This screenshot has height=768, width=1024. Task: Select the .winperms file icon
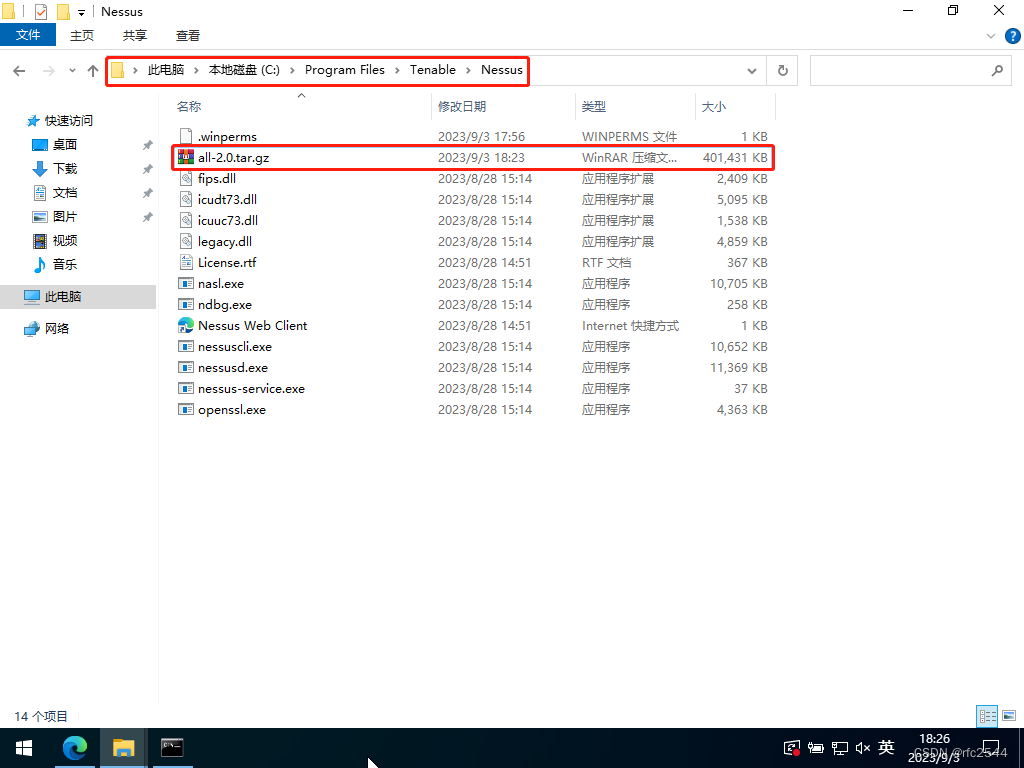[186, 136]
